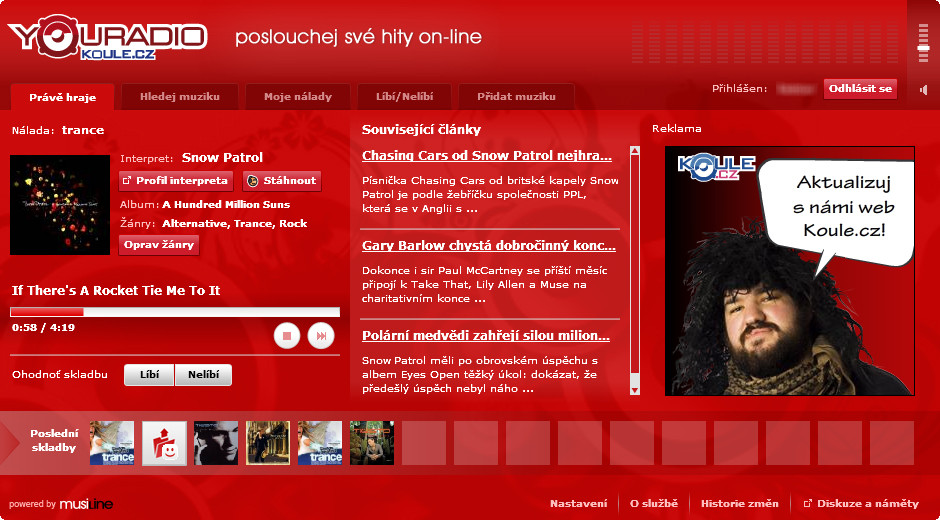Open the YouRadio Koule.cz logo
Viewport: 940px width, 520px height.
(107, 38)
